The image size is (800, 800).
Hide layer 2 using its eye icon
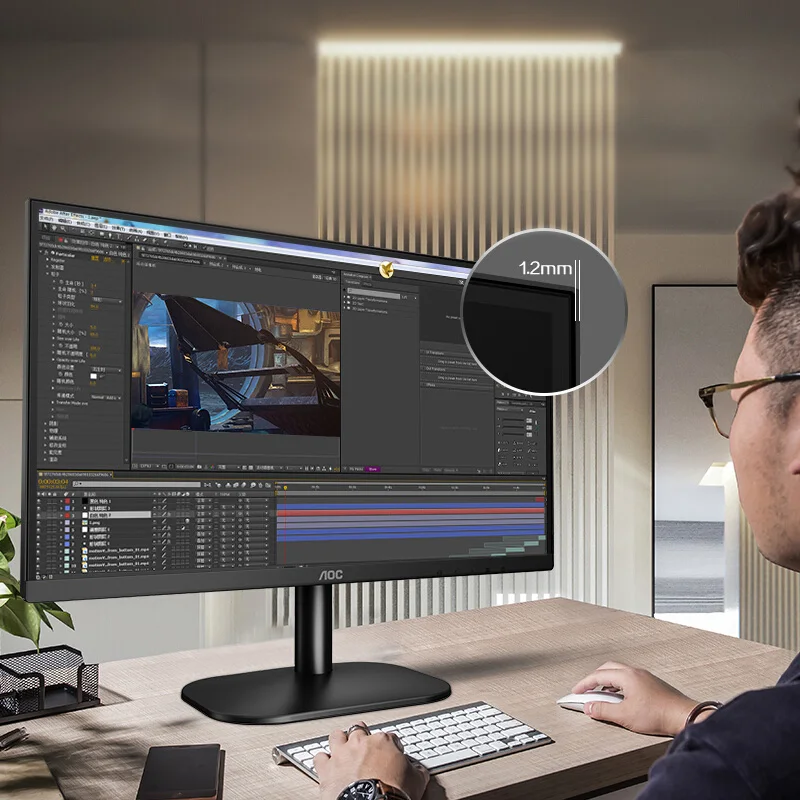click(x=38, y=508)
